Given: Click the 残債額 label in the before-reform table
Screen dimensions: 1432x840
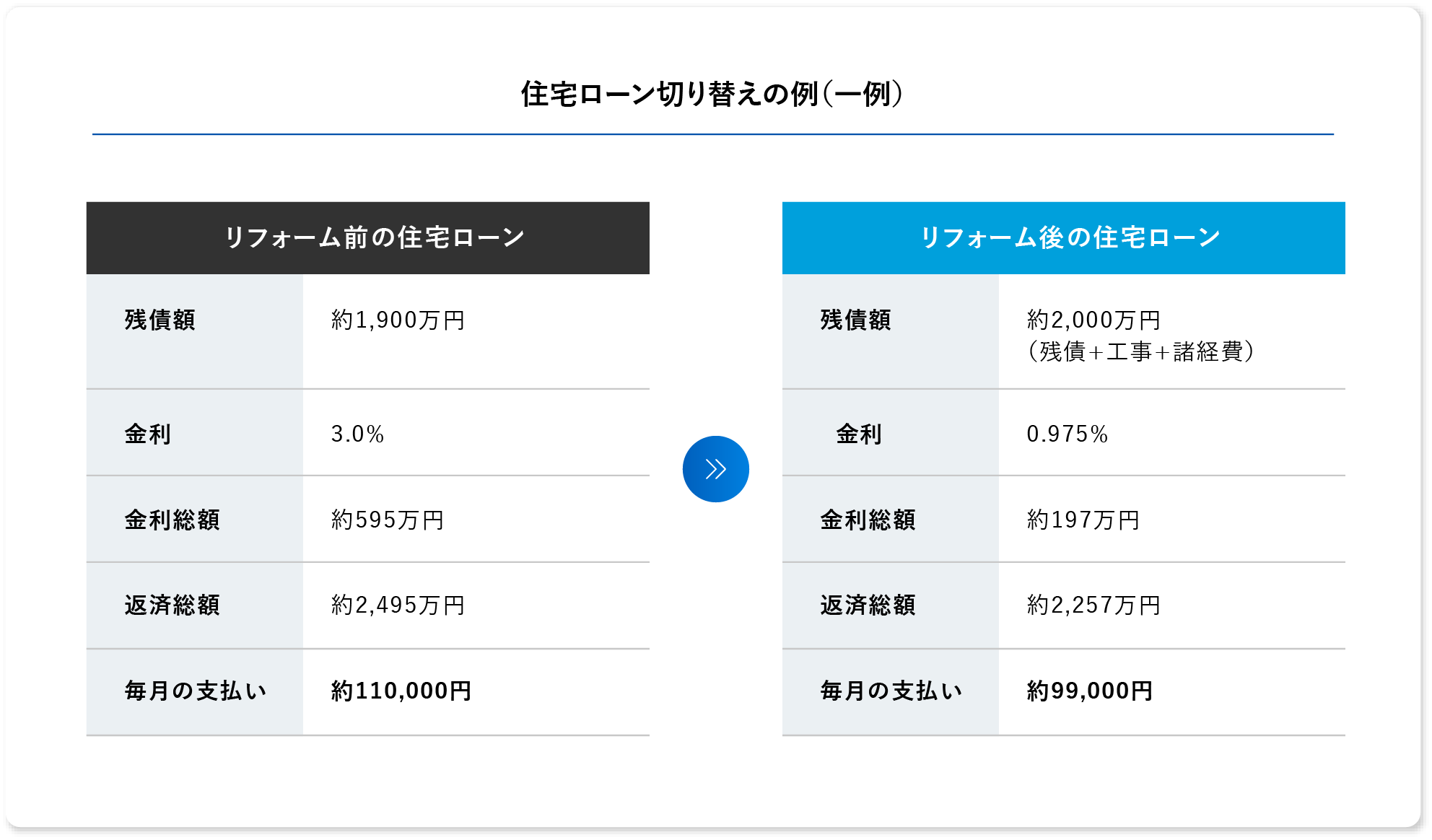Looking at the screenshot, I should (x=160, y=320).
